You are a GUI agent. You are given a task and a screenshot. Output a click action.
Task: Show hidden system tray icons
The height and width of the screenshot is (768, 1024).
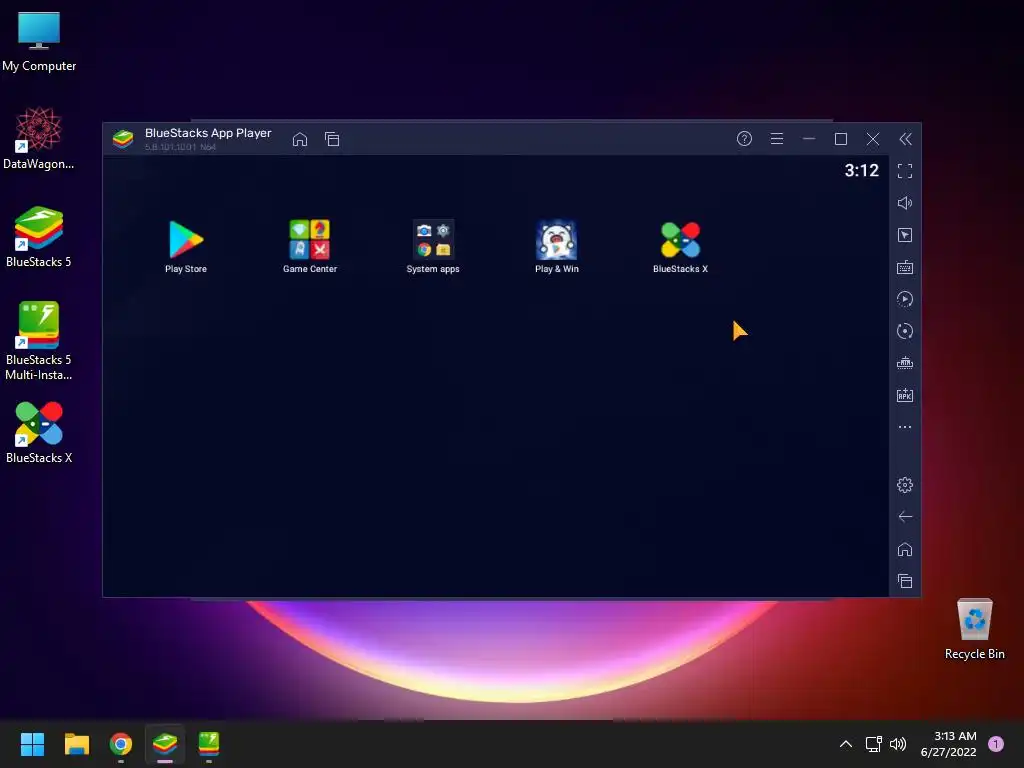pyautogui.click(x=846, y=744)
